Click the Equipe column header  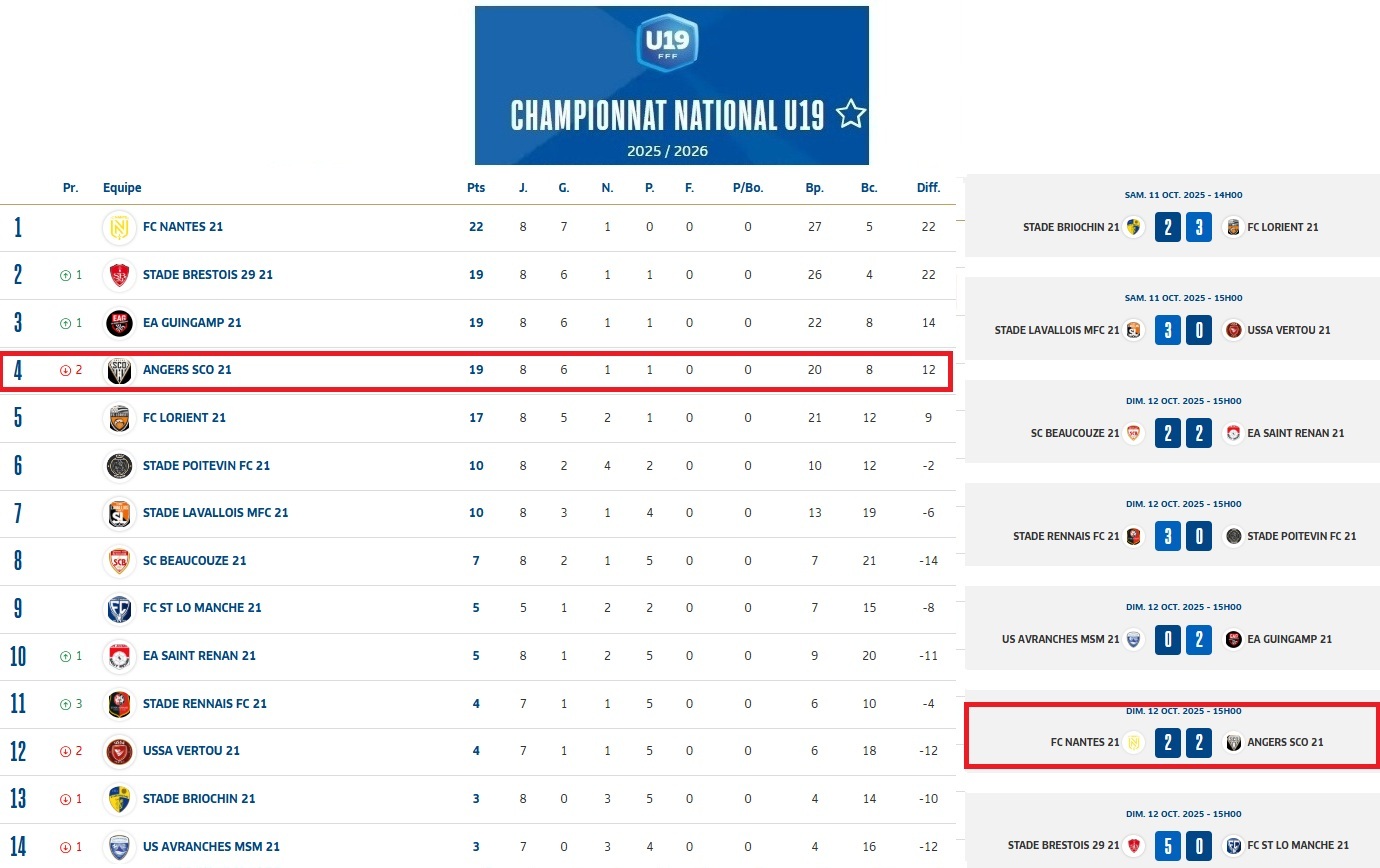pyautogui.click(x=122, y=188)
